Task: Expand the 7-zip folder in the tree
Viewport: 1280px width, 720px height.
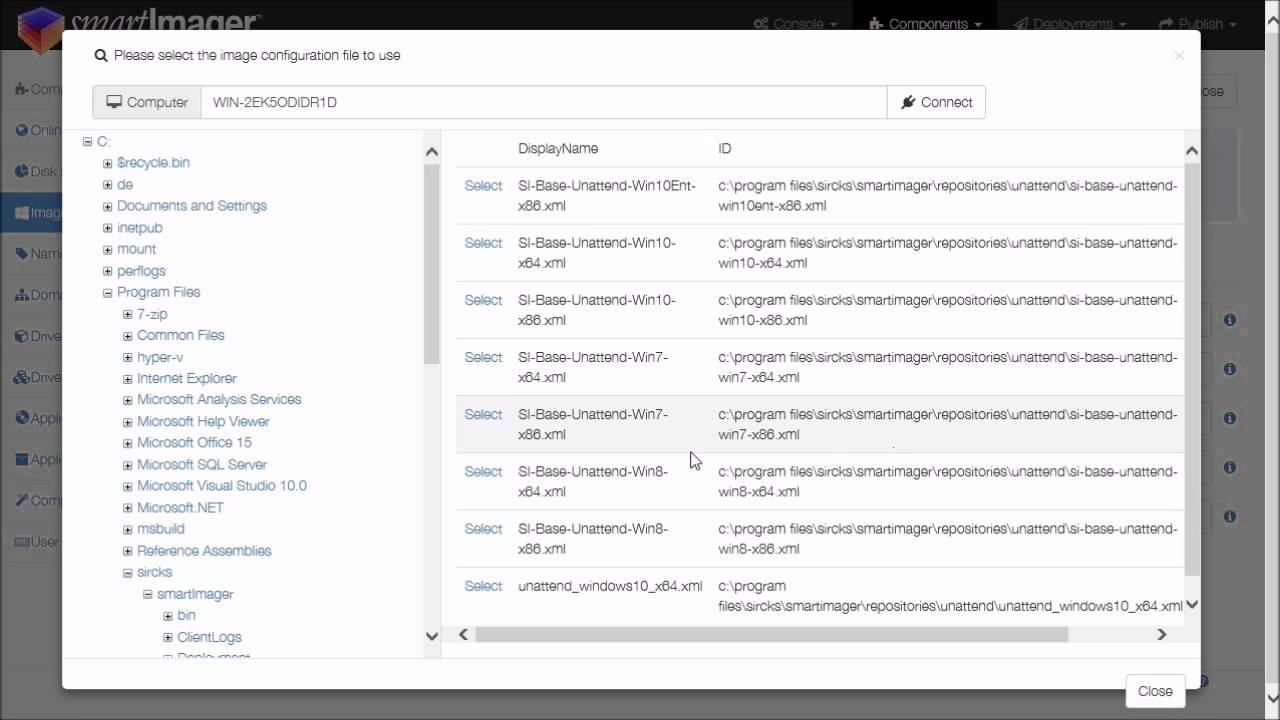Action: point(127,314)
